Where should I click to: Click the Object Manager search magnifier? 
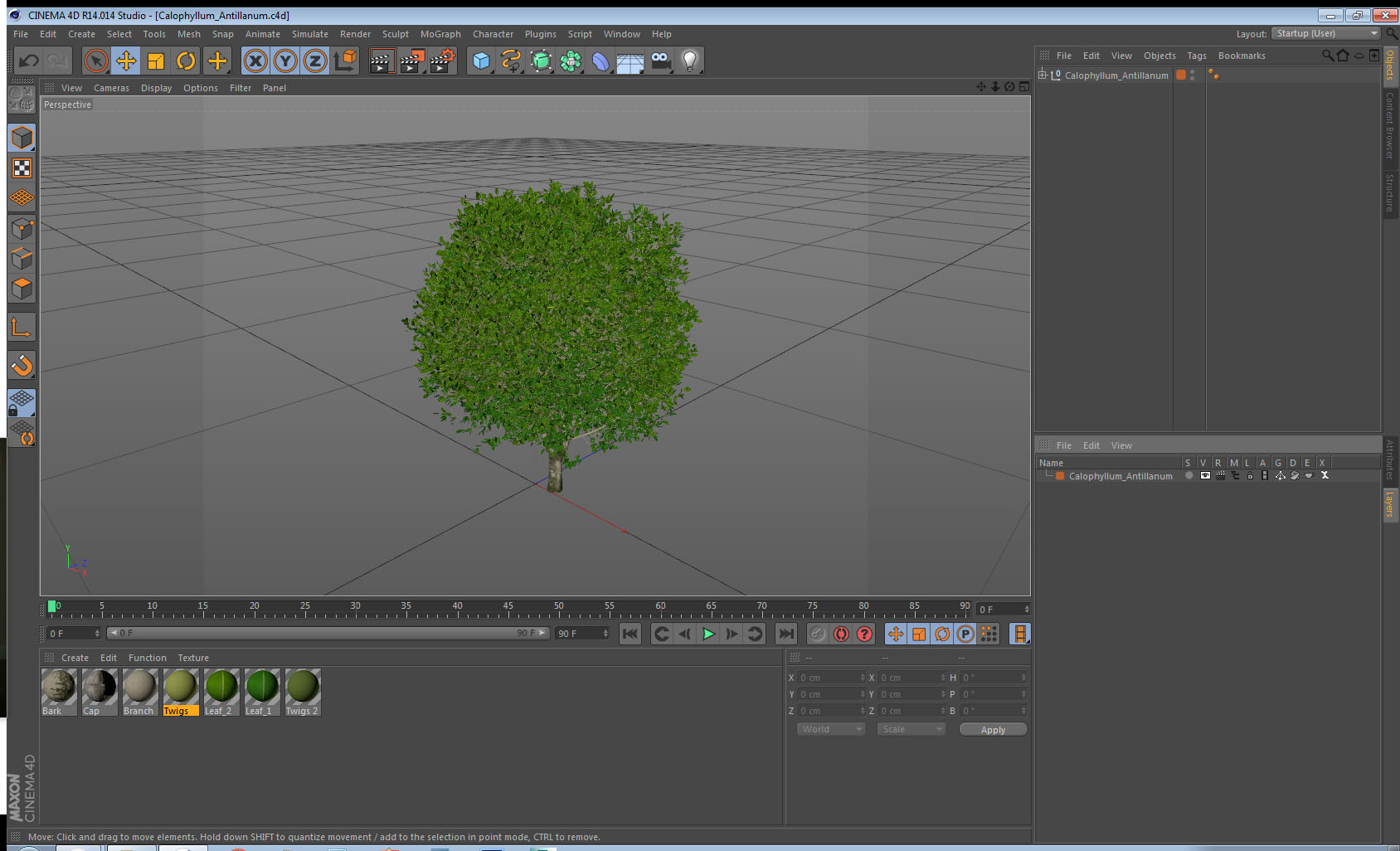pos(1327,56)
